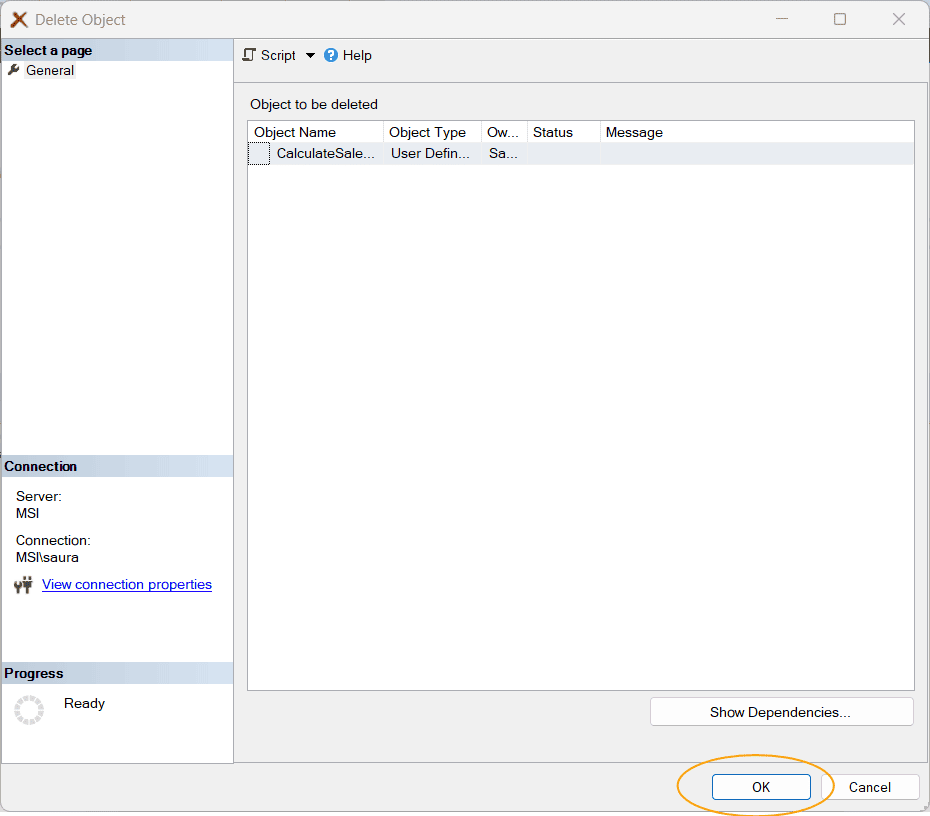The height and width of the screenshot is (816, 930).
Task: Open the Show Dependencies dialog
Action: coord(781,711)
